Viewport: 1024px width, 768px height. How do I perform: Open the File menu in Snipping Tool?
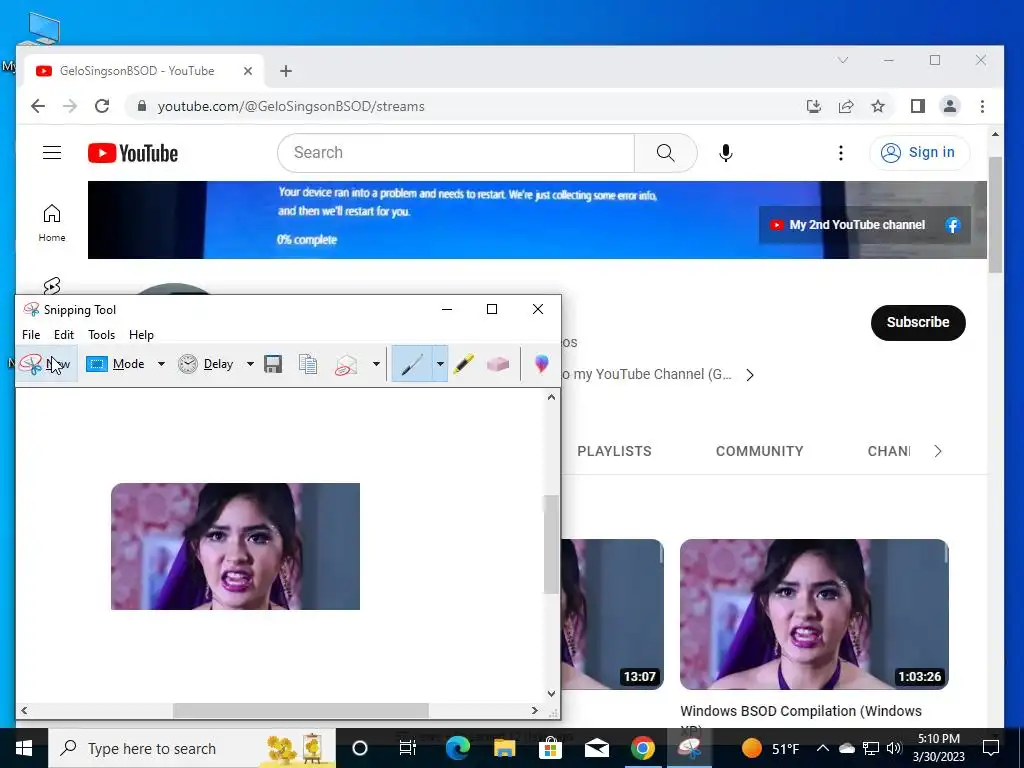coord(31,334)
